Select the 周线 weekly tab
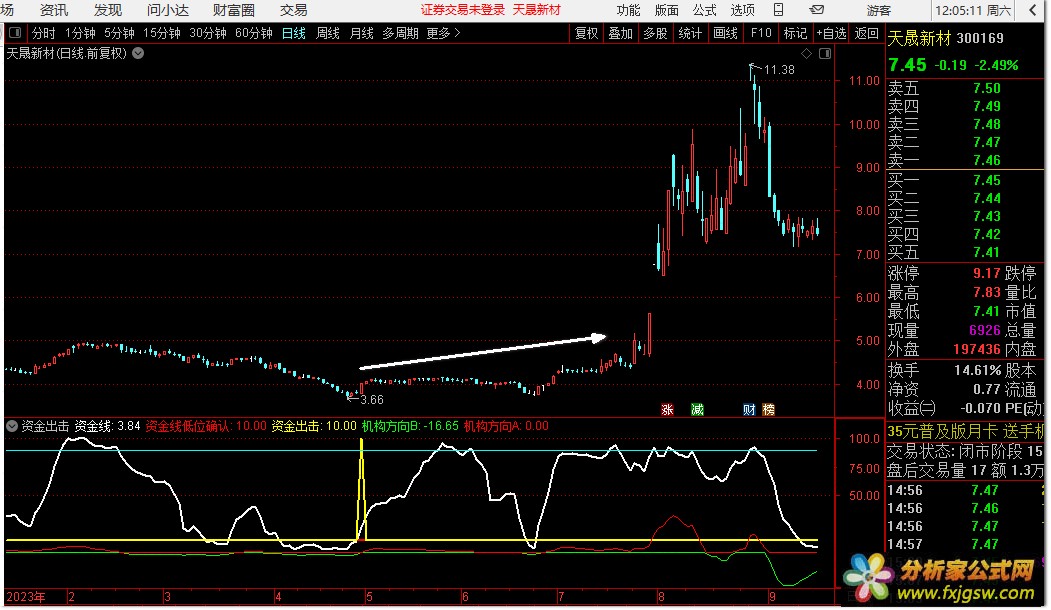Image resolution: width=1051 pixels, height=610 pixels. tap(328, 33)
